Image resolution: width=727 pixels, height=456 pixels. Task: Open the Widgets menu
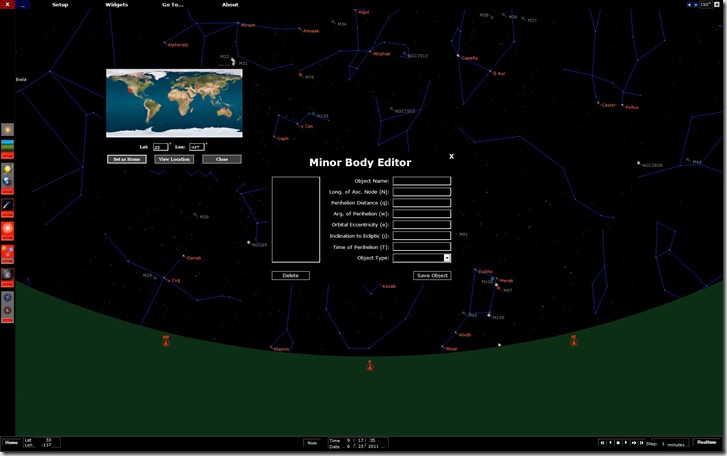[x=117, y=5]
